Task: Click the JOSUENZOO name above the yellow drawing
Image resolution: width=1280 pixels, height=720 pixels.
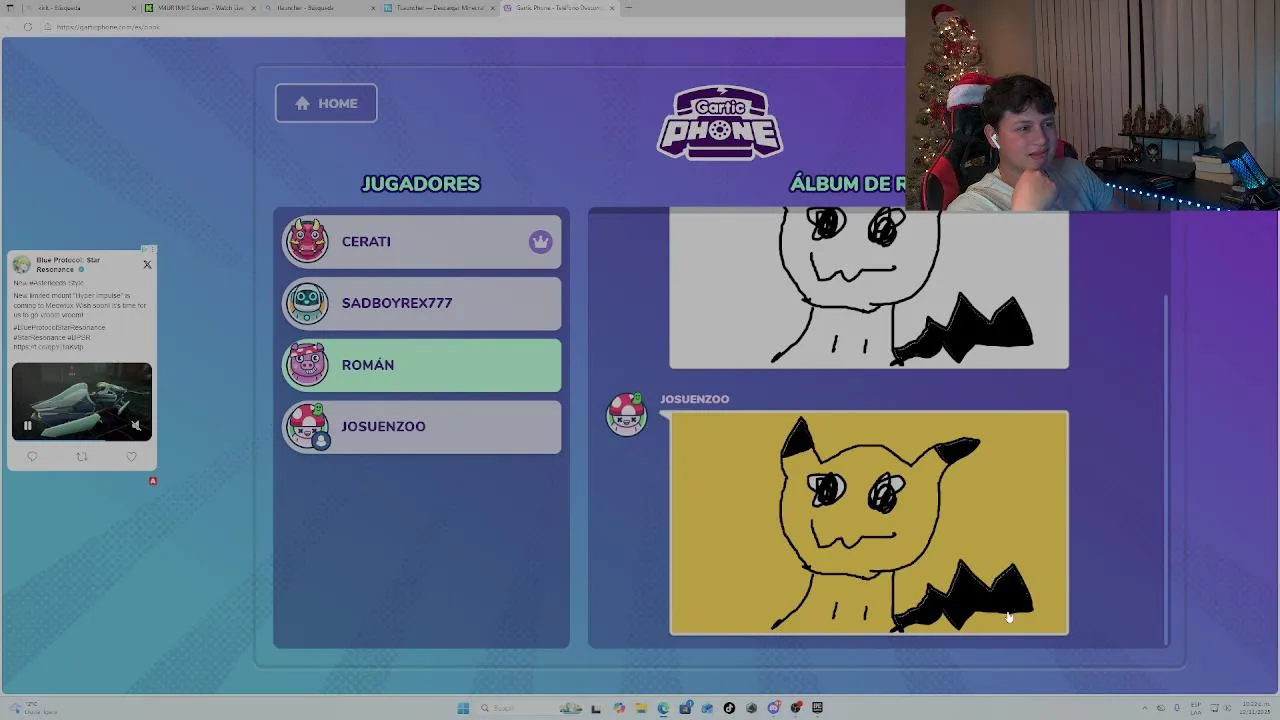Action: [x=694, y=399]
